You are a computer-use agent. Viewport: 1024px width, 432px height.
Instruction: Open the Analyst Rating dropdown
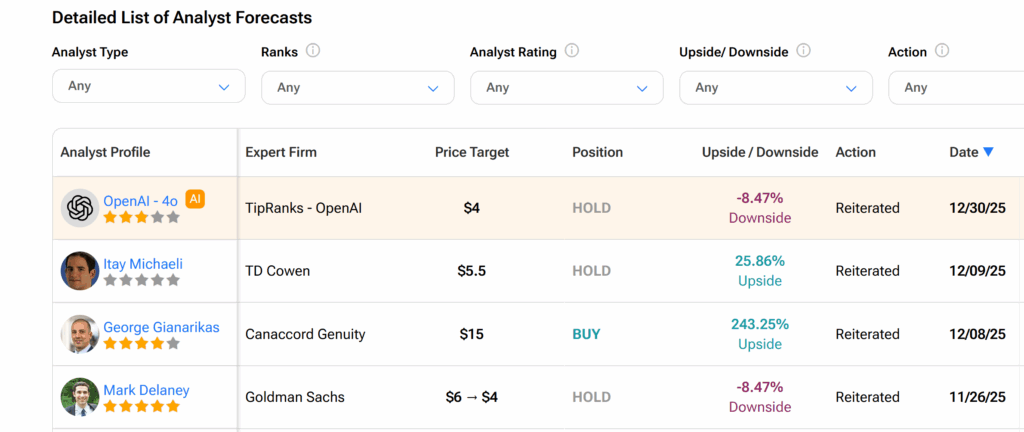[566, 87]
